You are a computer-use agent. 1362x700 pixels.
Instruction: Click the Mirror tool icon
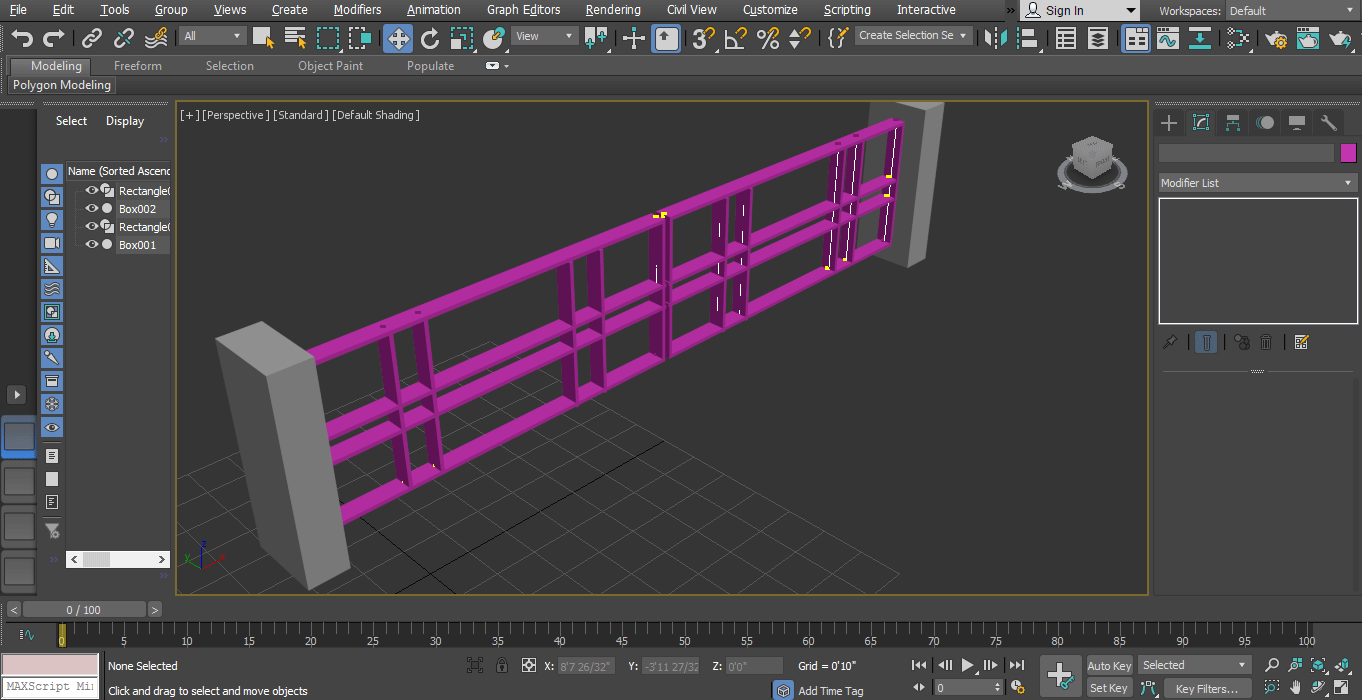tap(995, 38)
